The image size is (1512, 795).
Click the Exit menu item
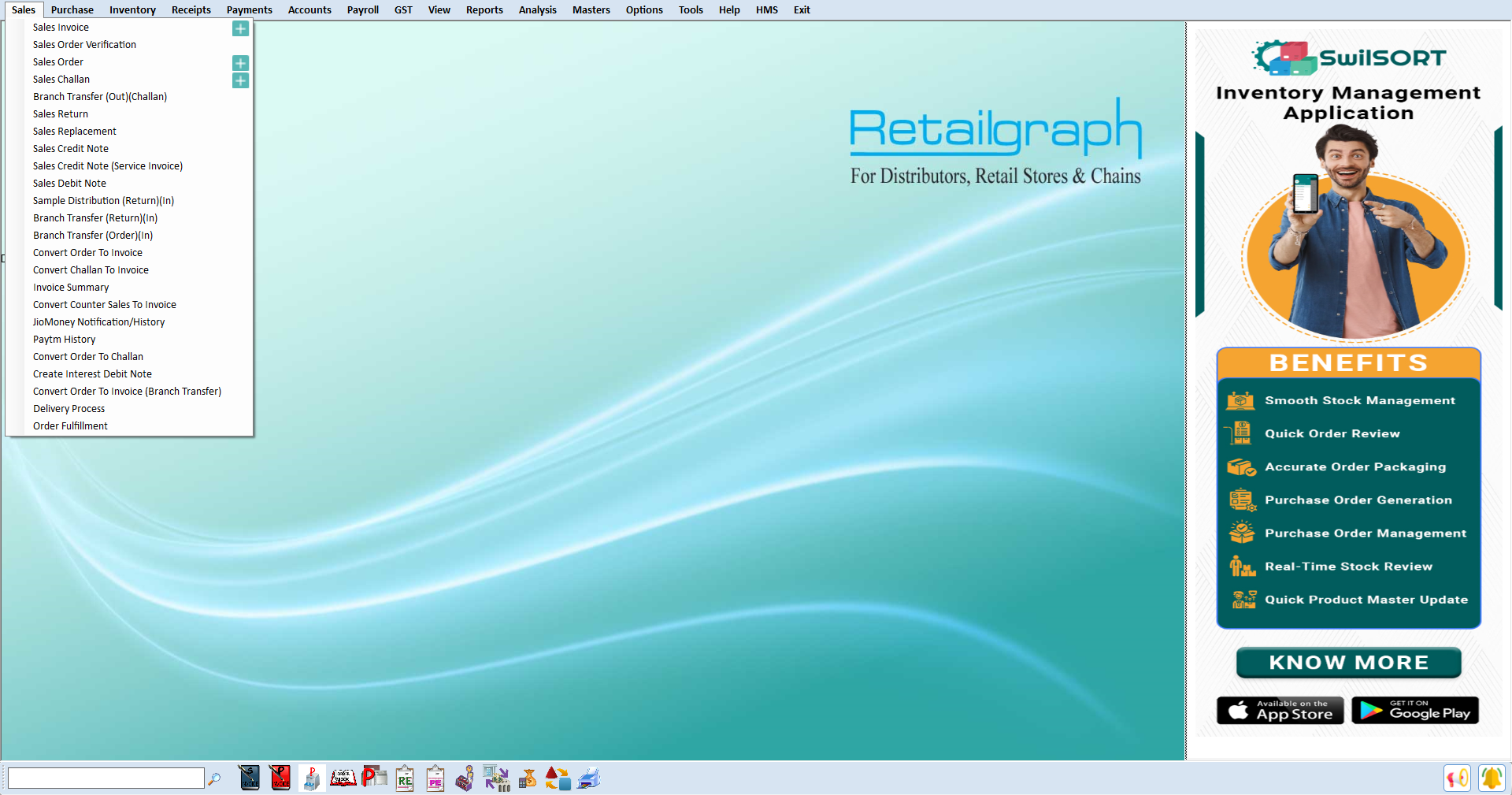[x=802, y=9]
